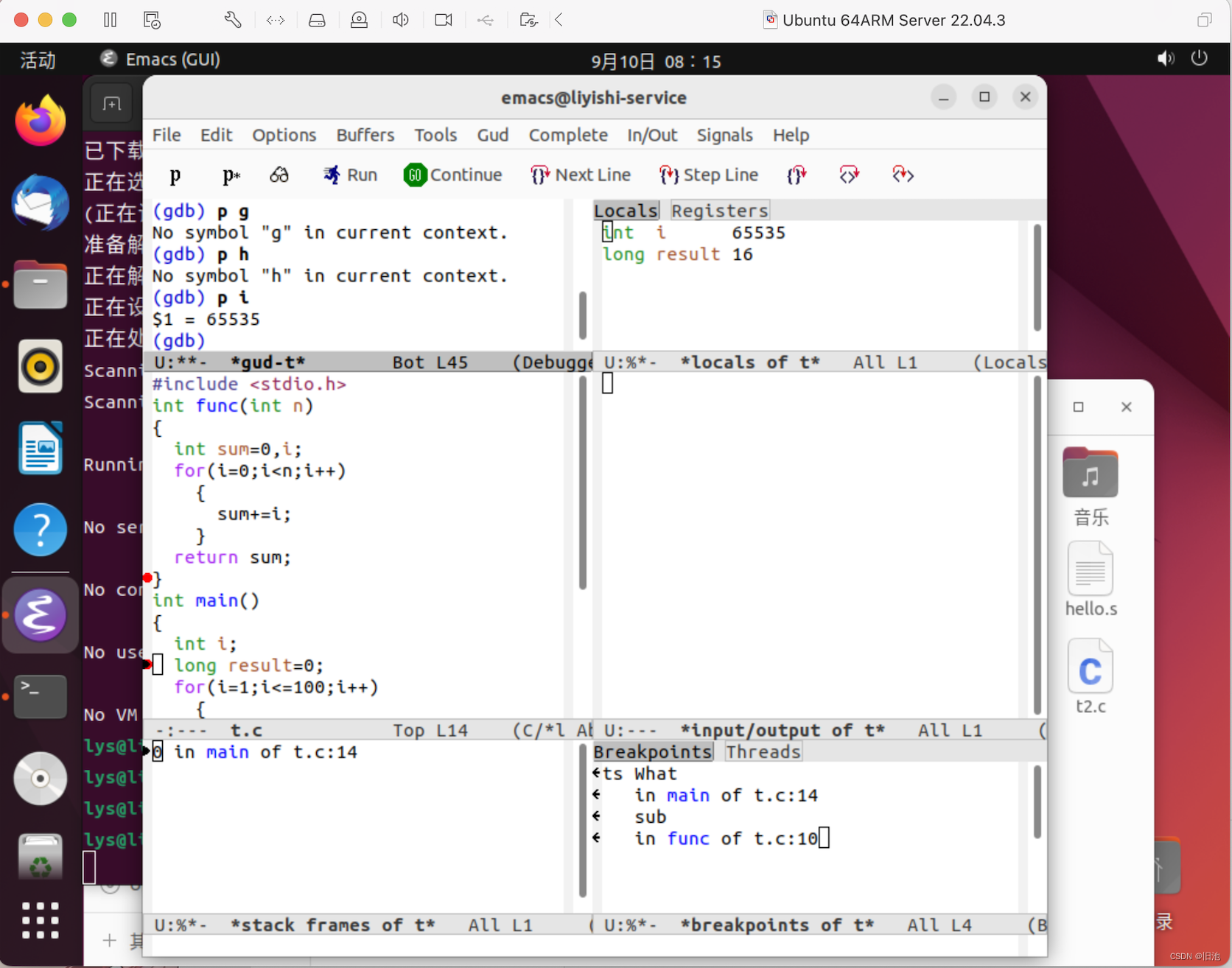This screenshot has height=968, width=1232.
Task: Open the File menu in Emacs
Action: point(167,136)
